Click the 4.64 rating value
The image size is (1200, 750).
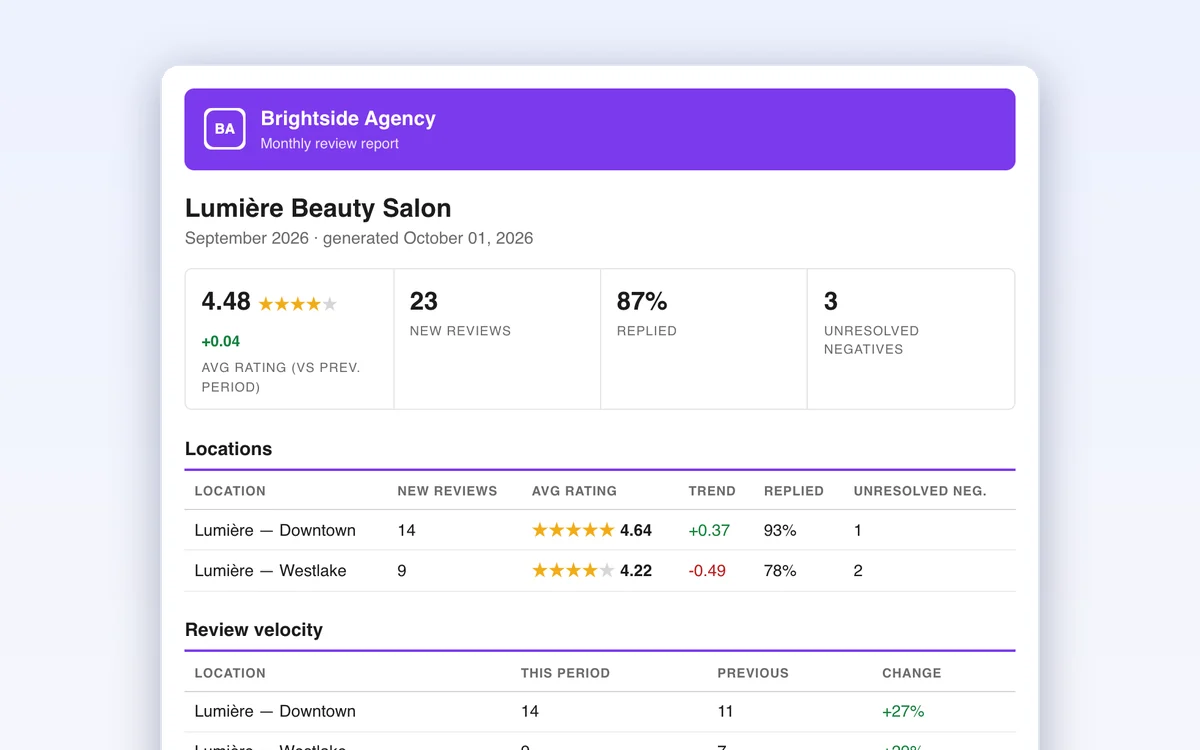pyautogui.click(x=636, y=530)
